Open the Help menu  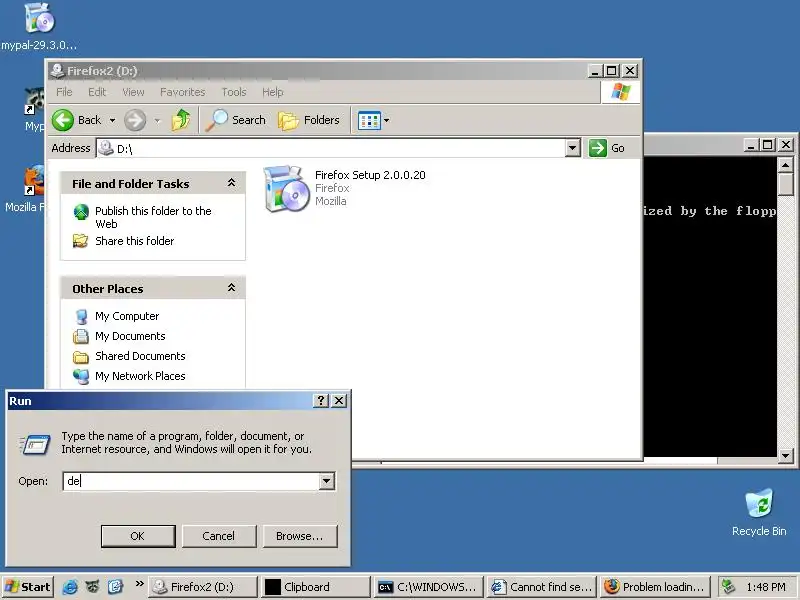point(272,92)
